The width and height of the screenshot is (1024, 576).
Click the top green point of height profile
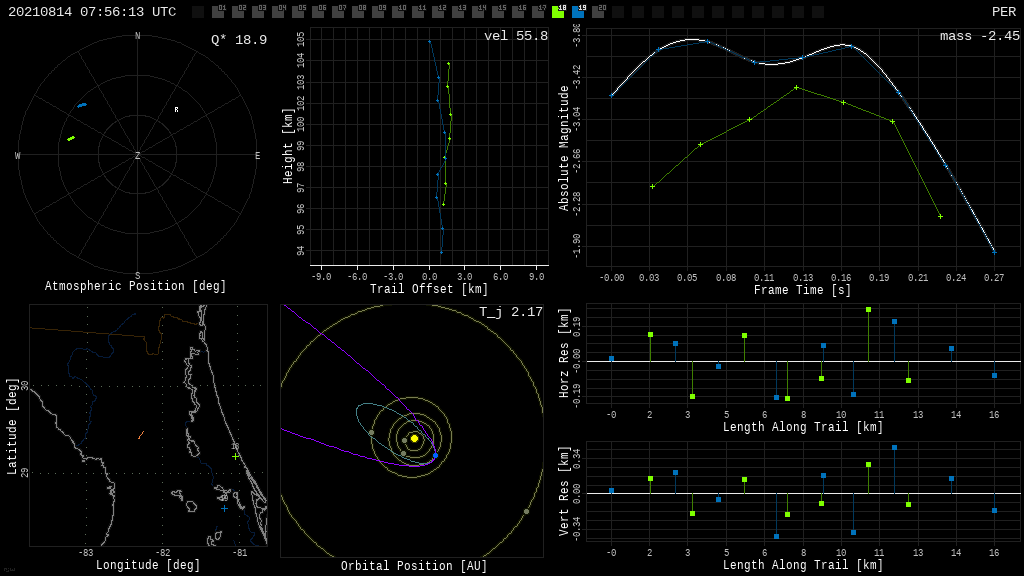[448, 64]
